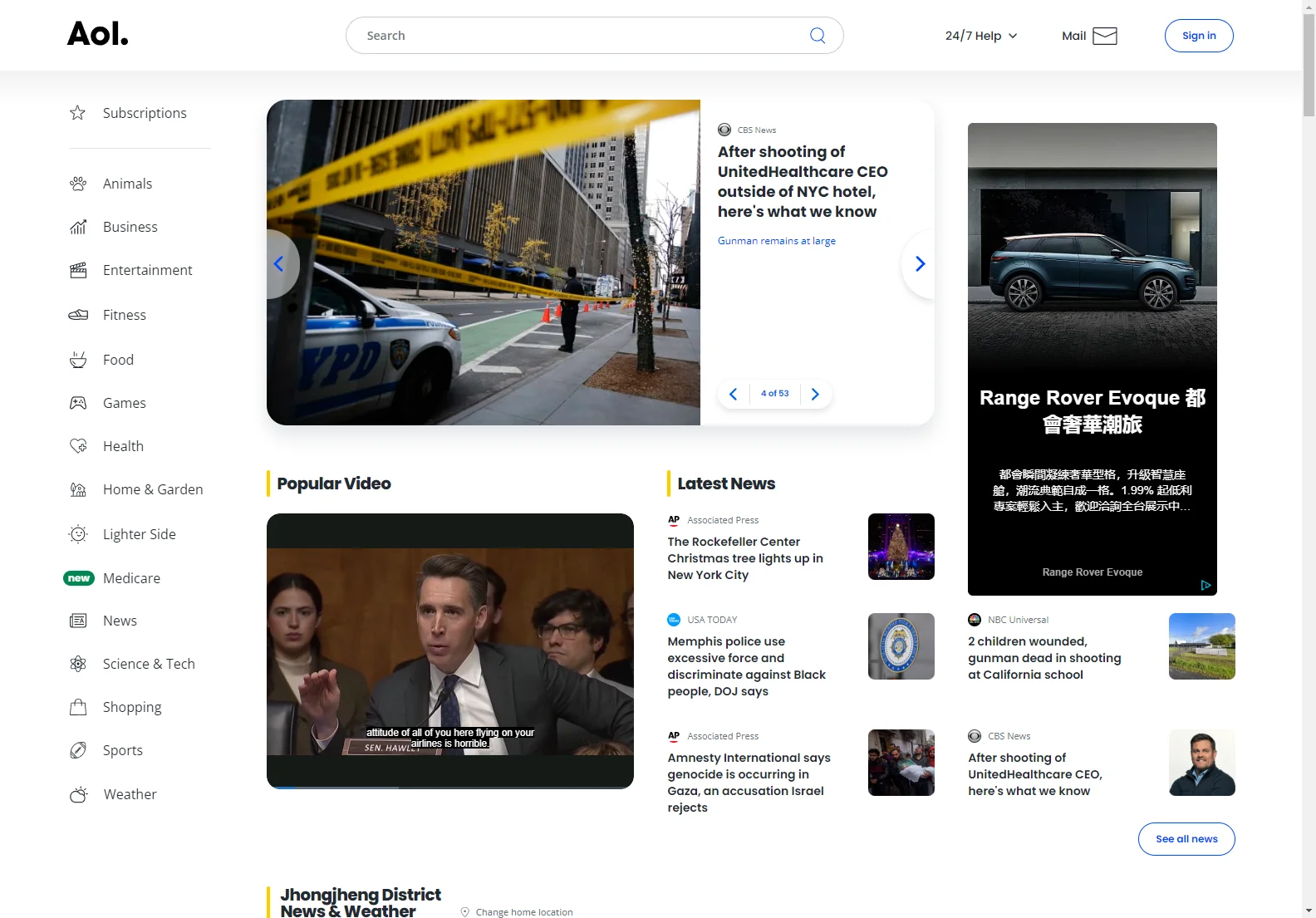Play the Popular Video of Sen. Hawley

pos(450,651)
